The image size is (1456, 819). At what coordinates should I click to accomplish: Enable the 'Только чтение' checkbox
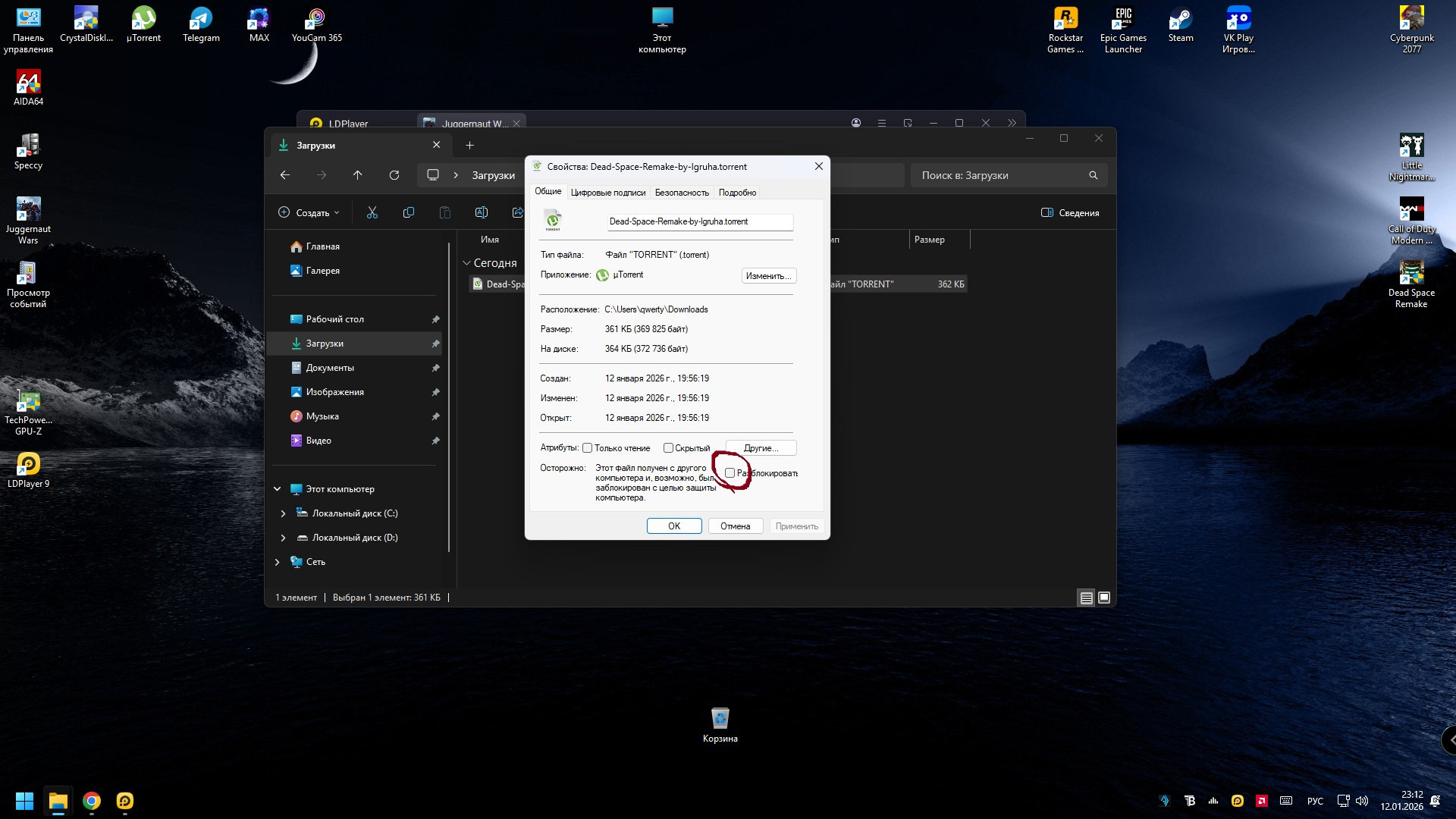pos(587,448)
